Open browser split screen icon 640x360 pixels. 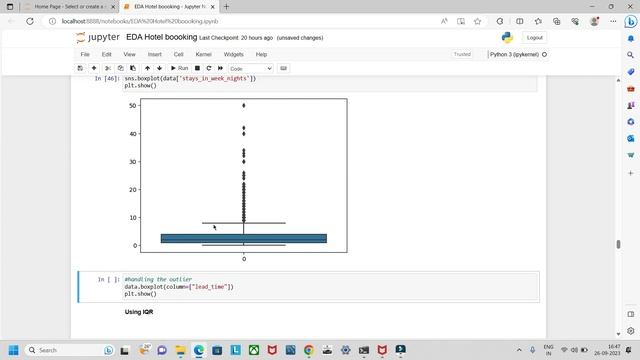[x=520, y=21]
